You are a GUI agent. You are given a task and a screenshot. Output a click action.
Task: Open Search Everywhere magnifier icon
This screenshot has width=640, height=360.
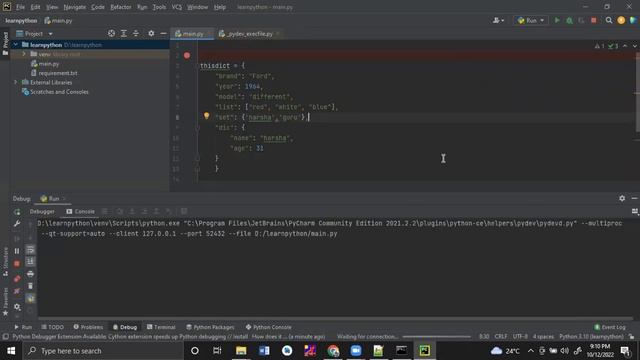click(609, 20)
